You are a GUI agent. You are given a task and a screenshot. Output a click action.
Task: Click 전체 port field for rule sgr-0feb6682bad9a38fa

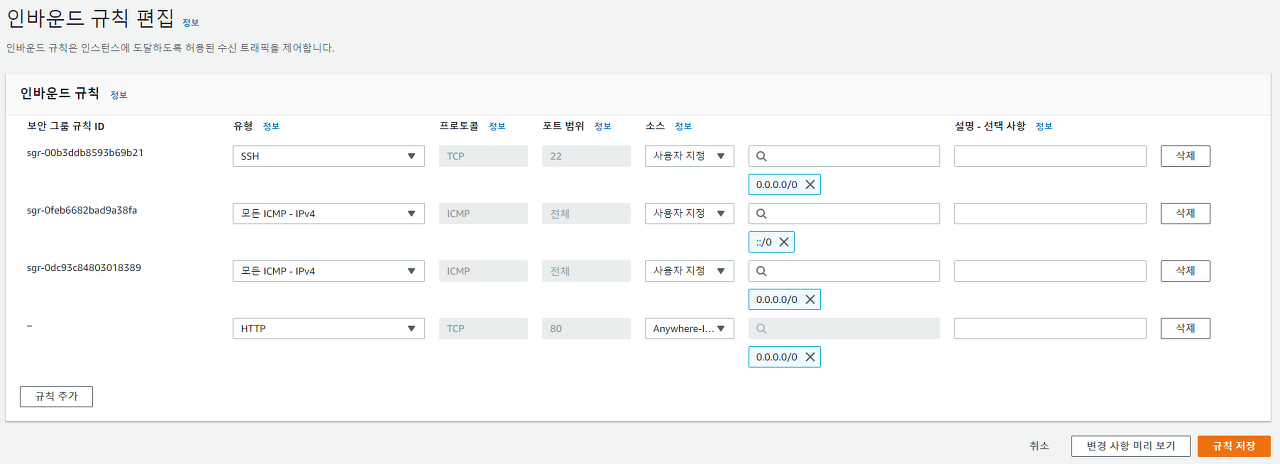(x=586, y=214)
